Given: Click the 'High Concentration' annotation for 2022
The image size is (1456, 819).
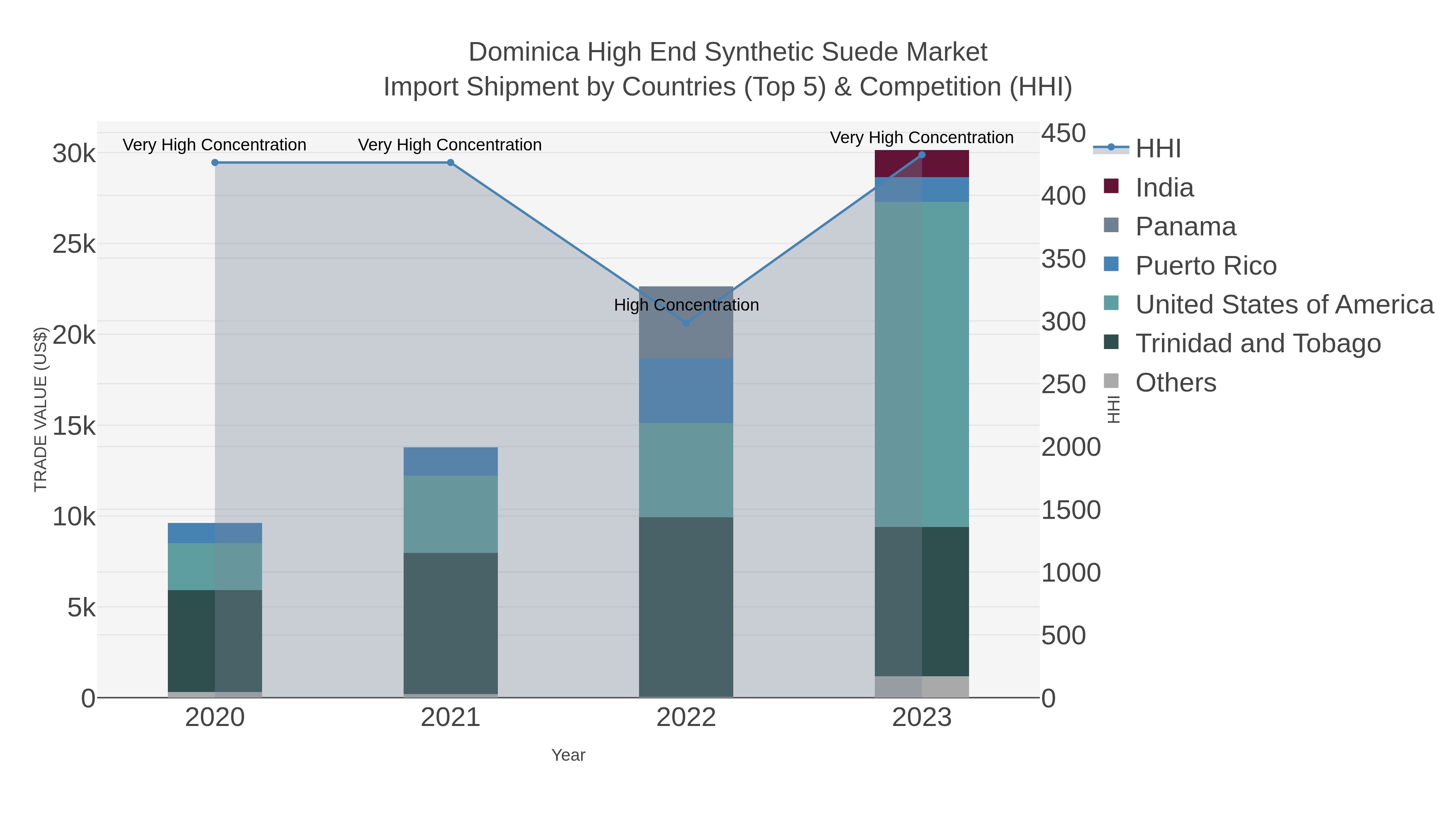Looking at the screenshot, I should (686, 305).
